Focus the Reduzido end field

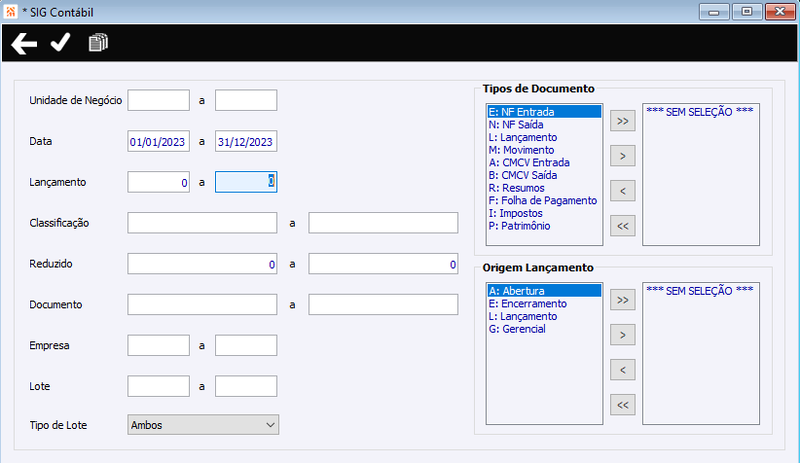click(x=383, y=264)
